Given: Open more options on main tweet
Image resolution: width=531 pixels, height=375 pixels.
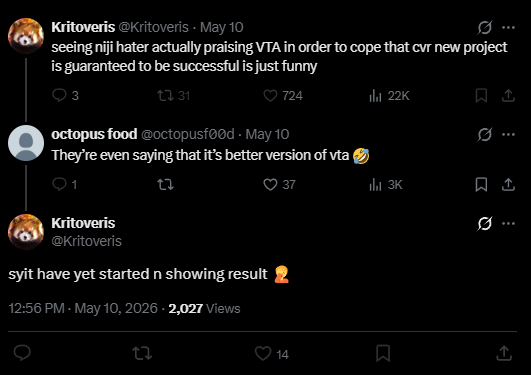Looking at the screenshot, I should [x=509, y=224].
